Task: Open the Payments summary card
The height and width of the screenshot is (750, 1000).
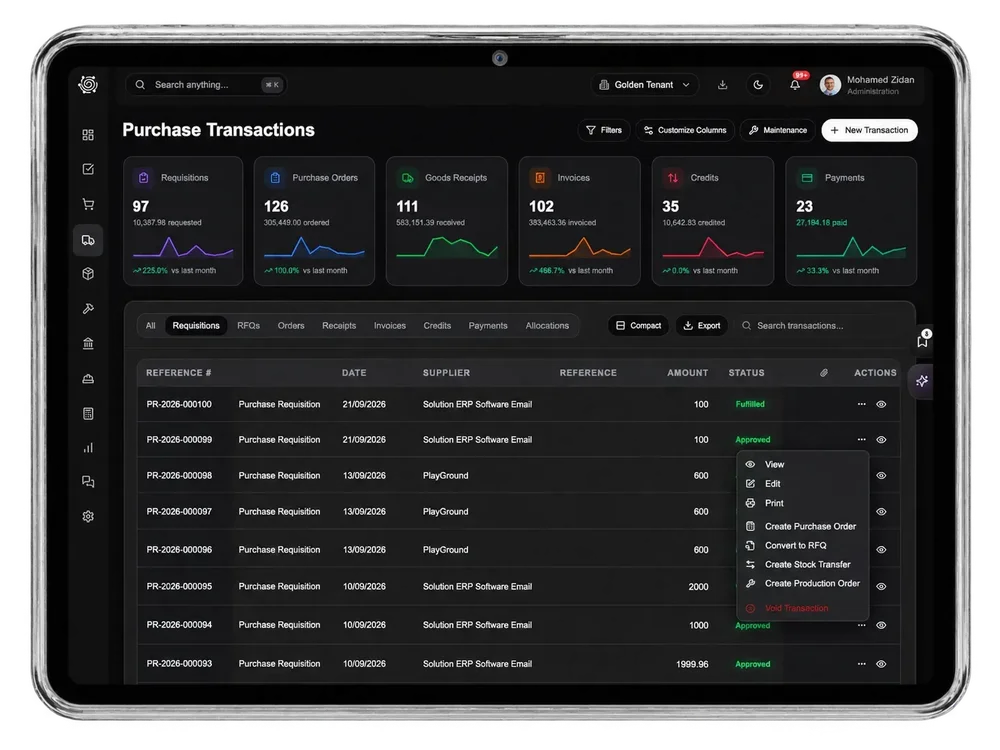Action: tap(851, 221)
